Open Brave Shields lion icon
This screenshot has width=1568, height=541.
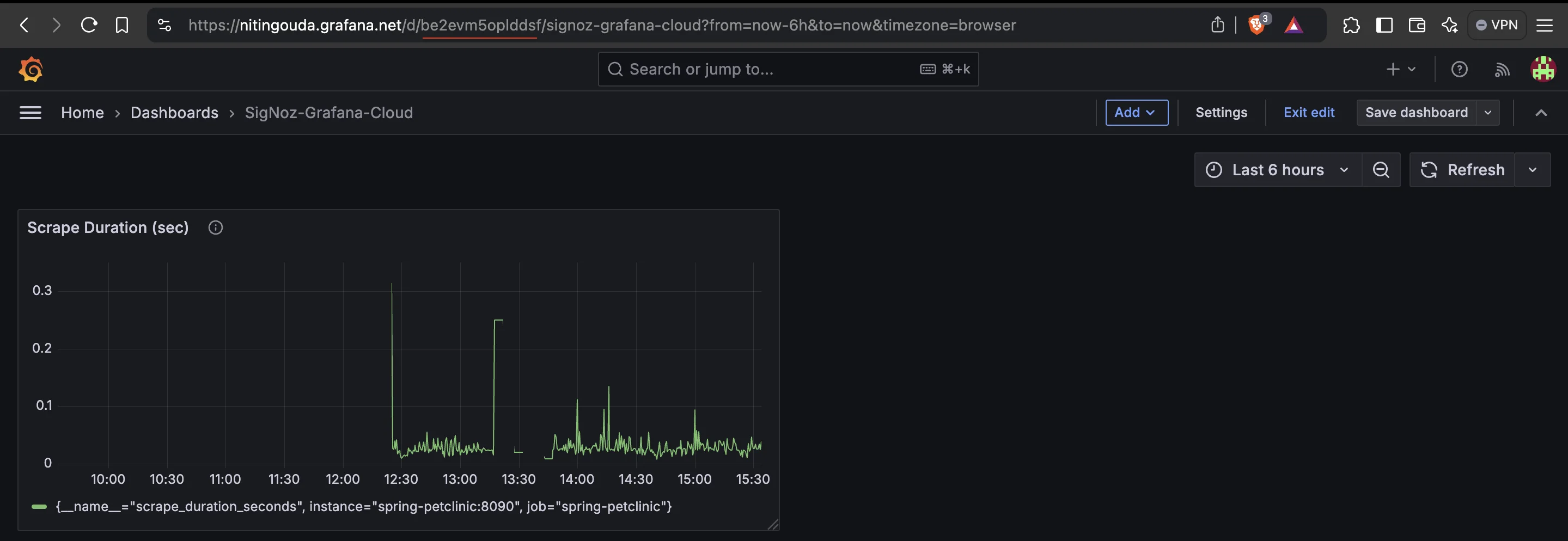[1258, 25]
